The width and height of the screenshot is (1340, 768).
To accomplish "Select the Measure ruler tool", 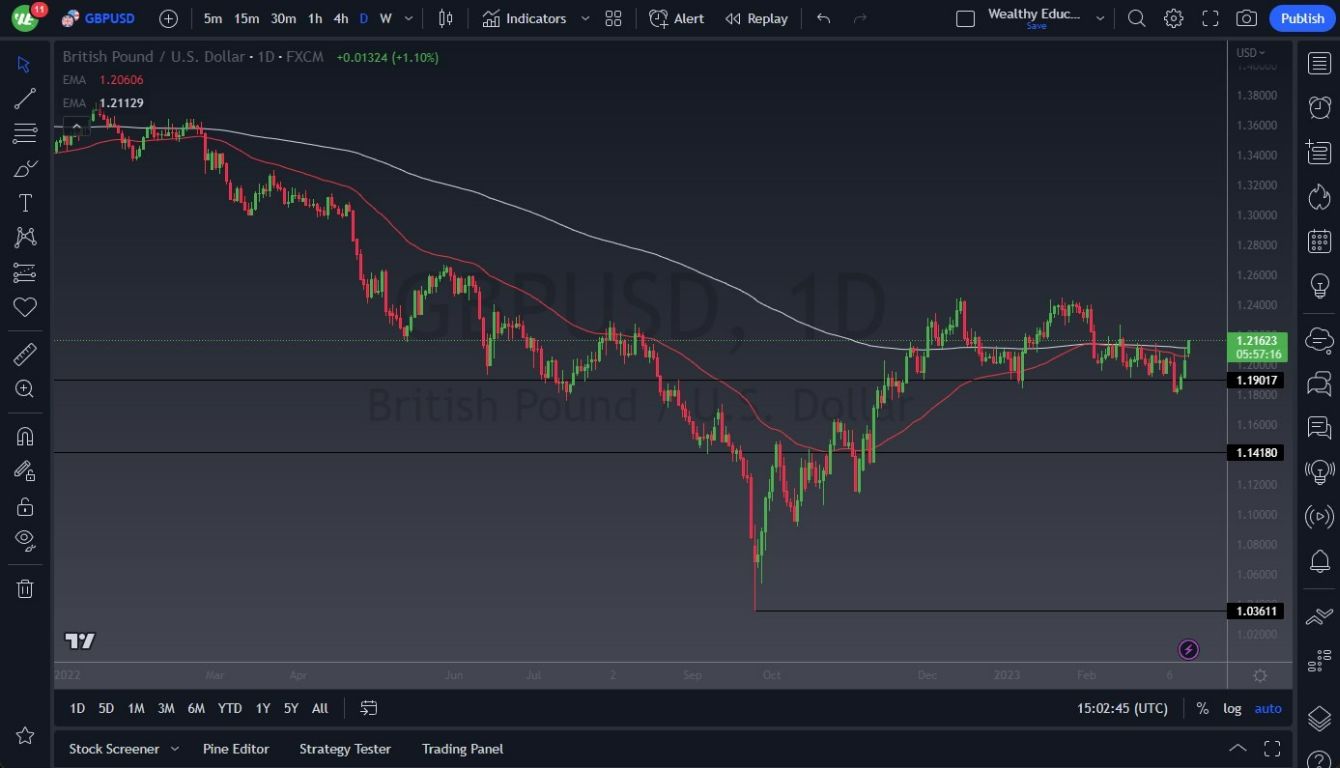I will (25, 353).
